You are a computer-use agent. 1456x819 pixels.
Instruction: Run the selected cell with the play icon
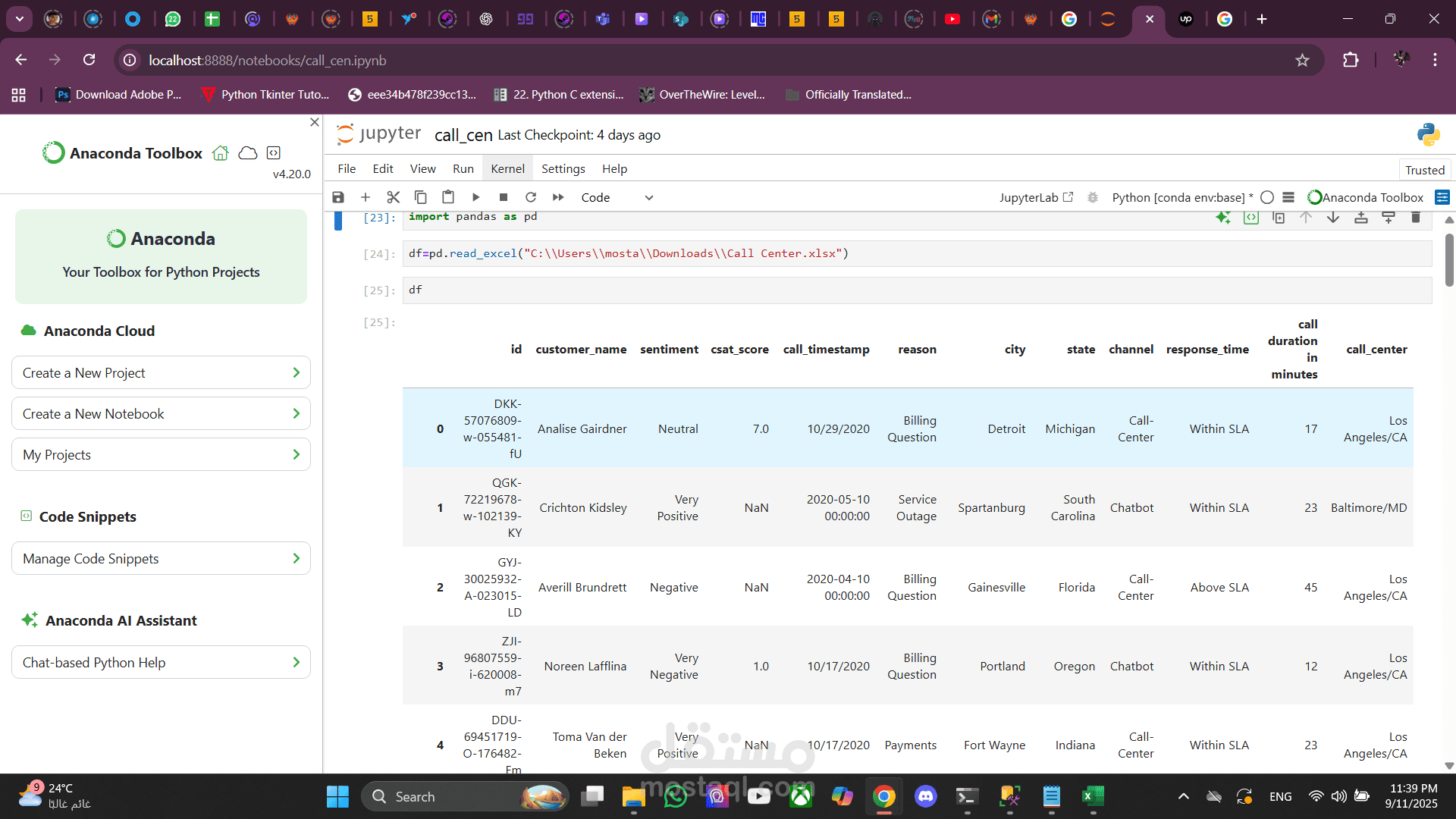[x=475, y=197]
